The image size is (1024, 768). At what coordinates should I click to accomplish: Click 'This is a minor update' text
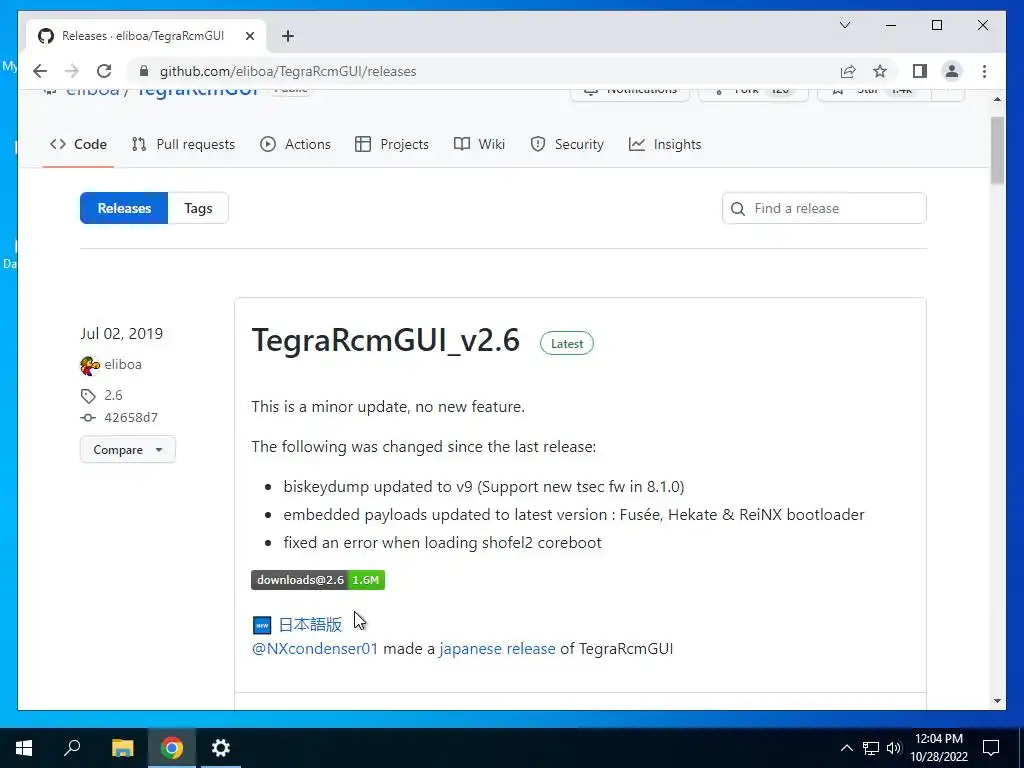(388, 407)
